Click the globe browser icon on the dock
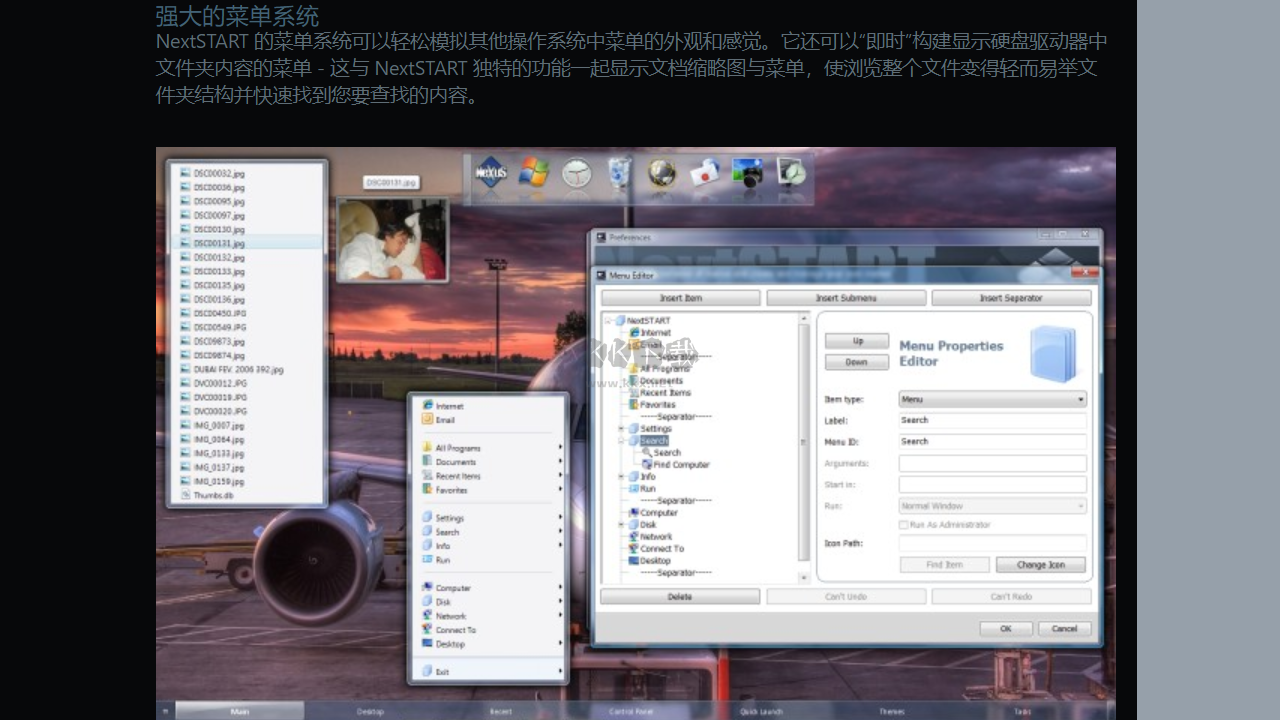The height and width of the screenshot is (720, 1280). (x=658, y=172)
